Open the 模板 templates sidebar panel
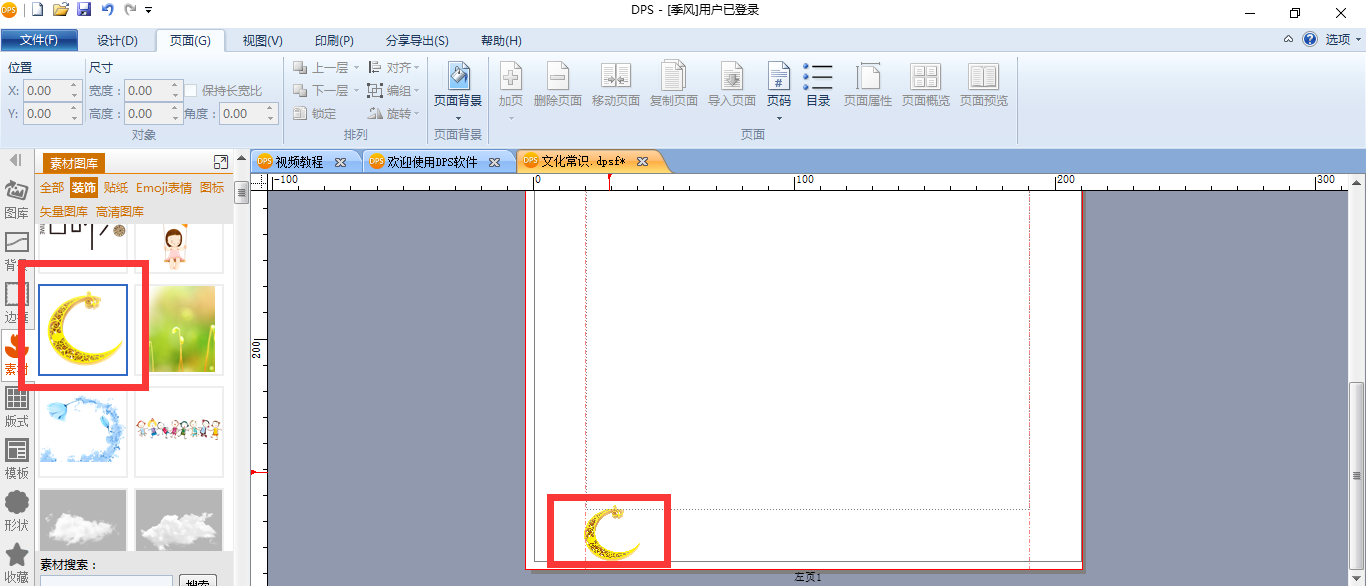The width and height of the screenshot is (1366, 586). pyautogui.click(x=16, y=458)
